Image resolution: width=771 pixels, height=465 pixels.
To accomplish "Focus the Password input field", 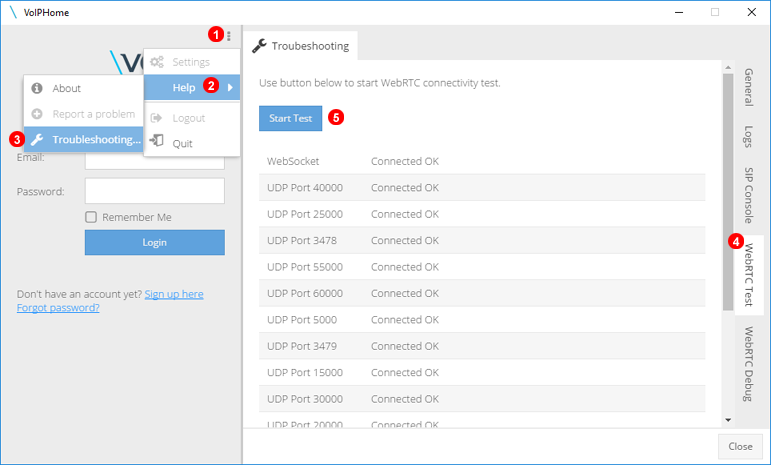I will [x=155, y=191].
